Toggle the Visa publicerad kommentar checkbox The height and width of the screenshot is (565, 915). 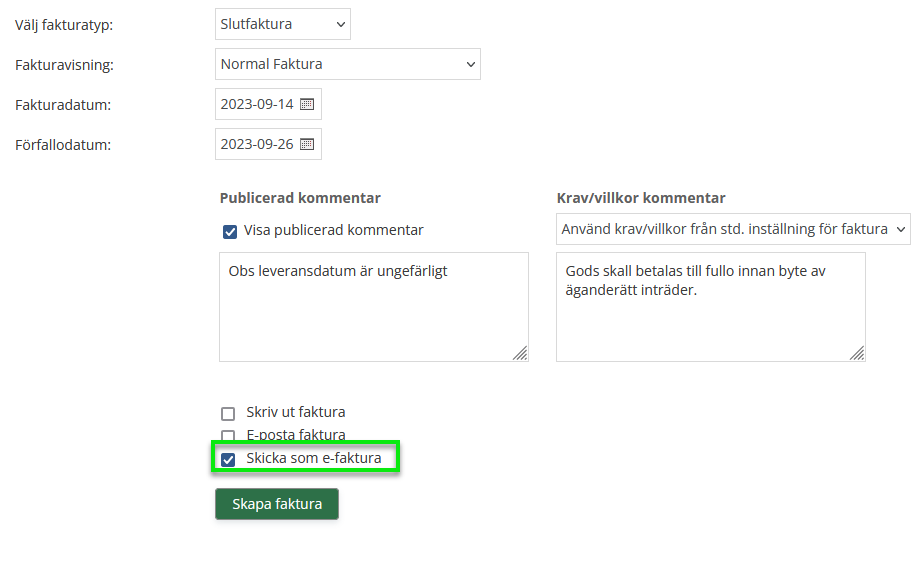tap(230, 231)
